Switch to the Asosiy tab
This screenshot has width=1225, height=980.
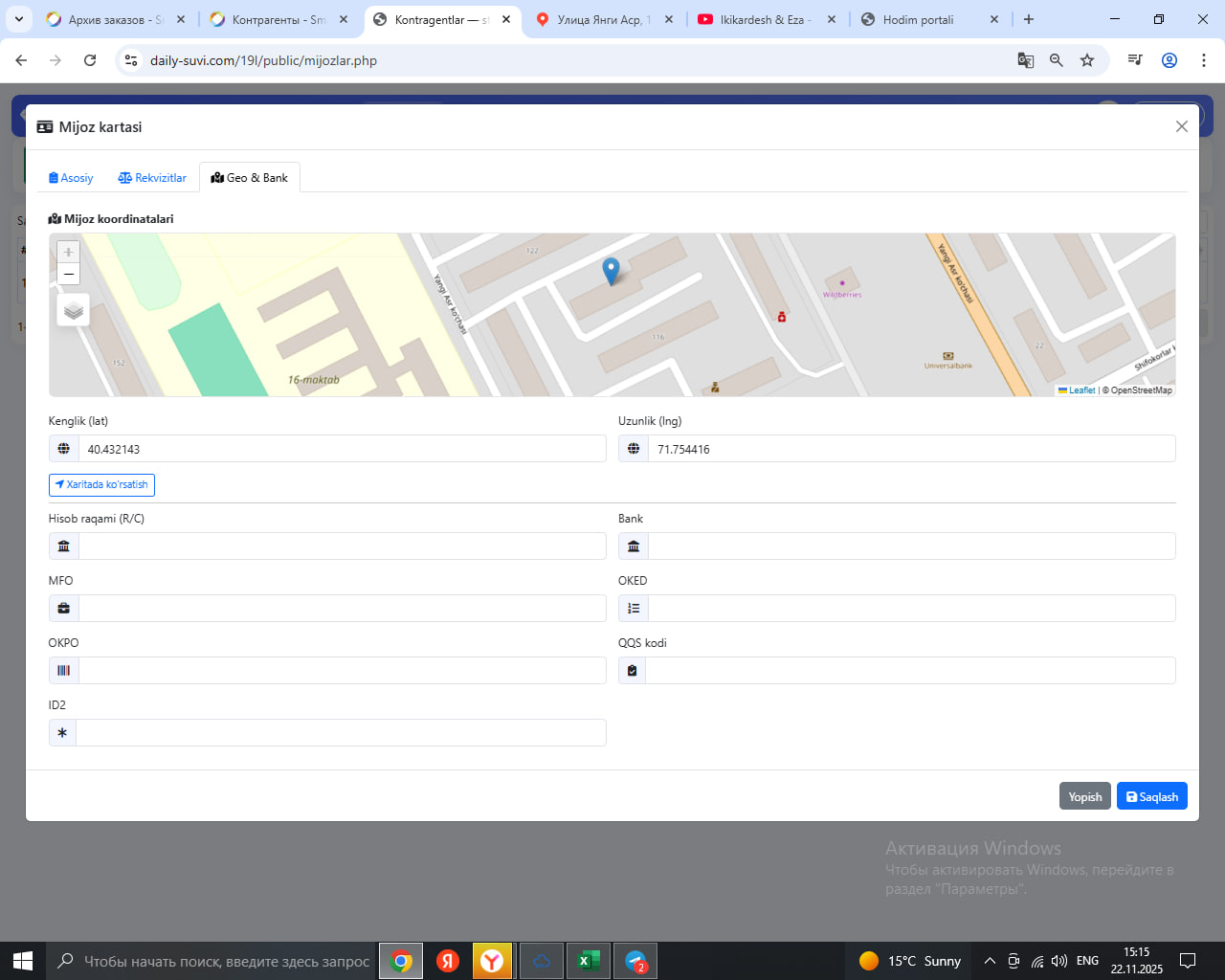71,178
